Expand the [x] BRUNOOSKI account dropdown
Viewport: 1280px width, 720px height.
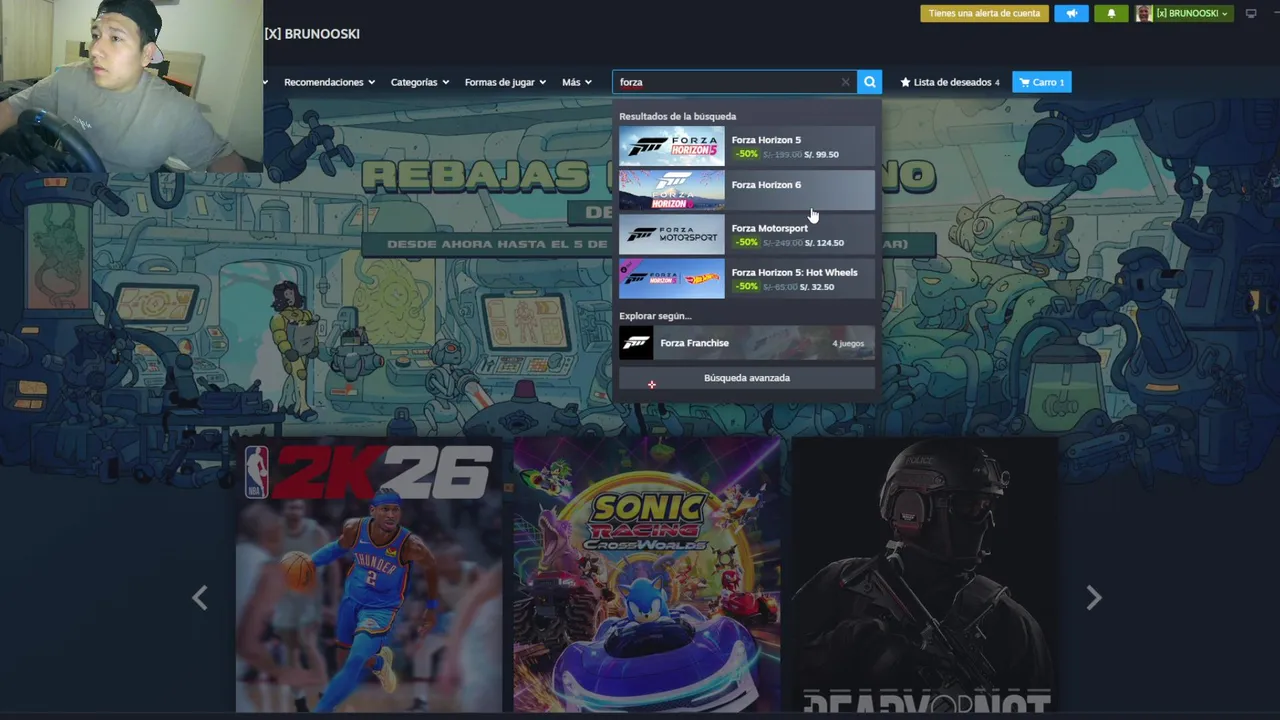(1192, 13)
